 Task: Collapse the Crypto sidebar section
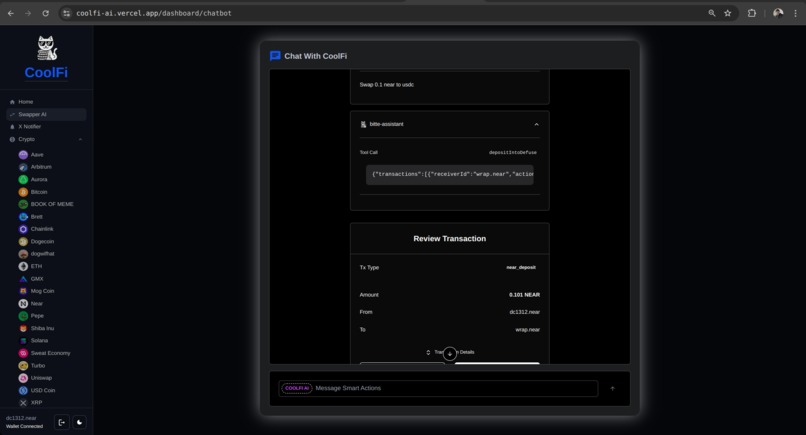tap(80, 139)
